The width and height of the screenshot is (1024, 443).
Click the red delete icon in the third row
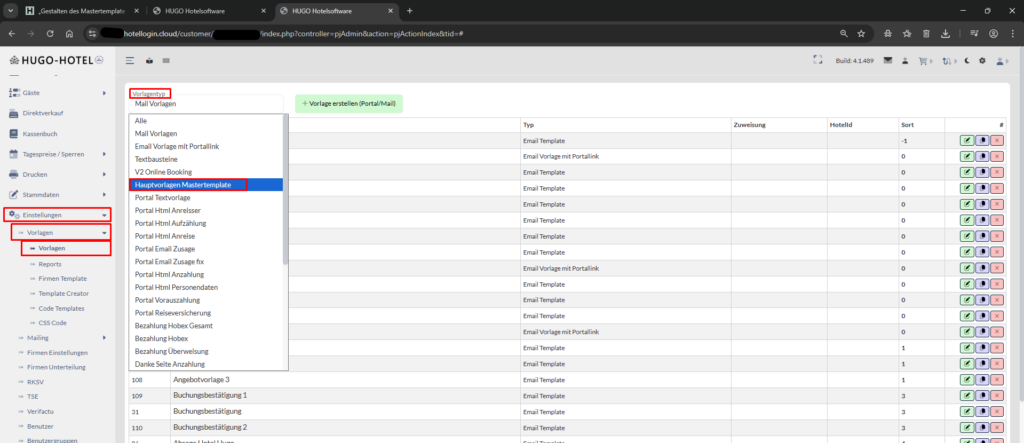(x=997, y=173)
